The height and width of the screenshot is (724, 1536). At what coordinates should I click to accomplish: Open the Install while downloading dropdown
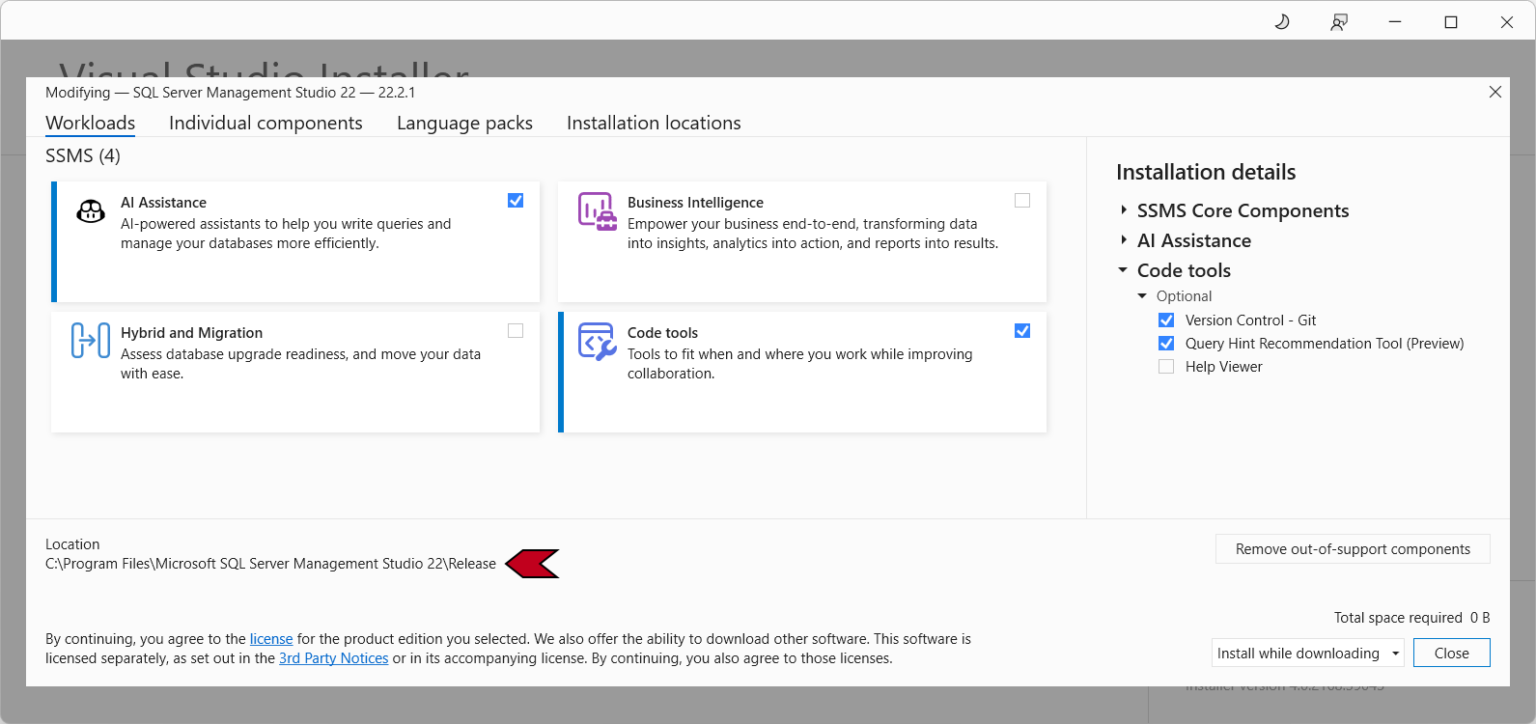coord(1396,652)
